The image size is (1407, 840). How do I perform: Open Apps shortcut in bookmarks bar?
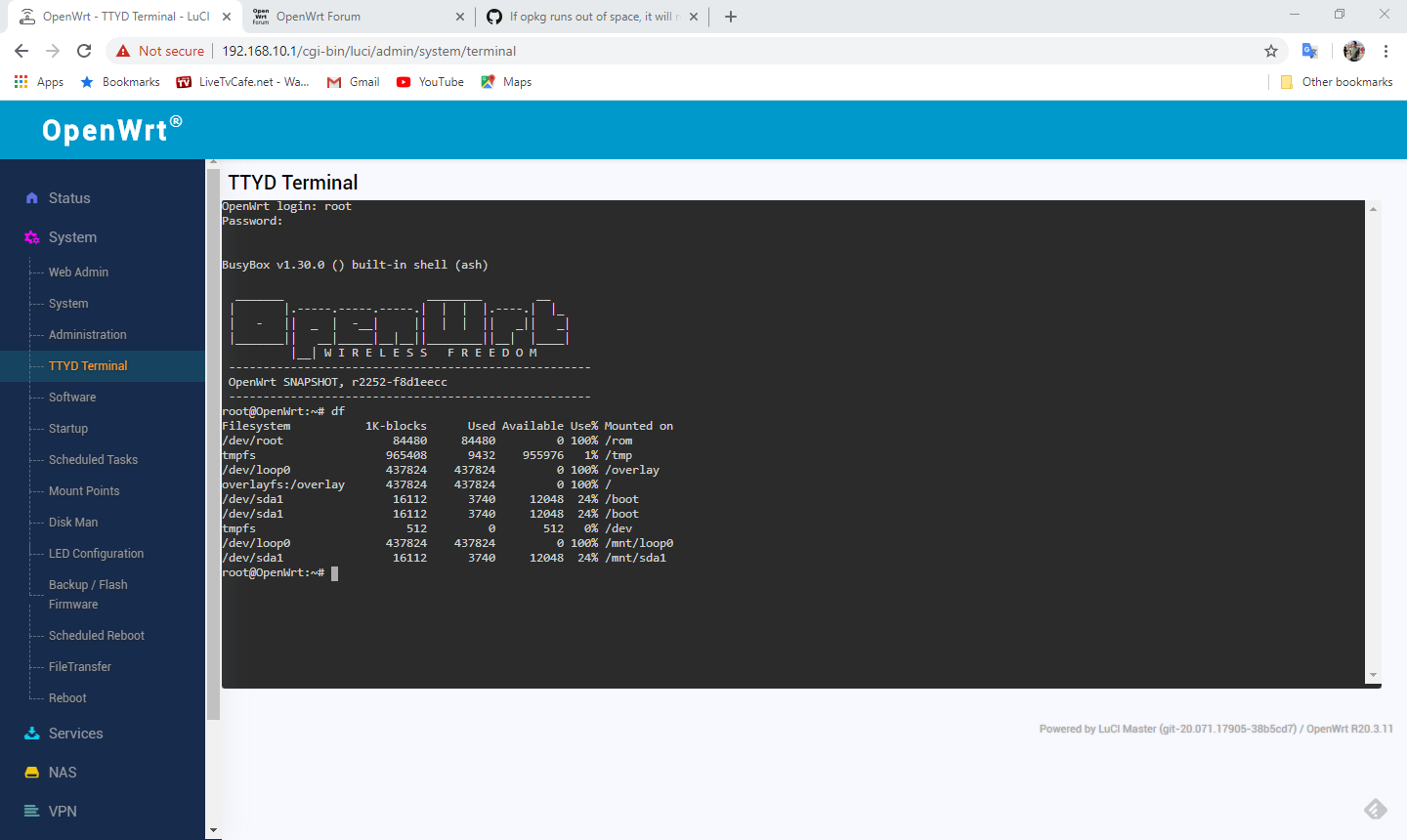(39, 82)
